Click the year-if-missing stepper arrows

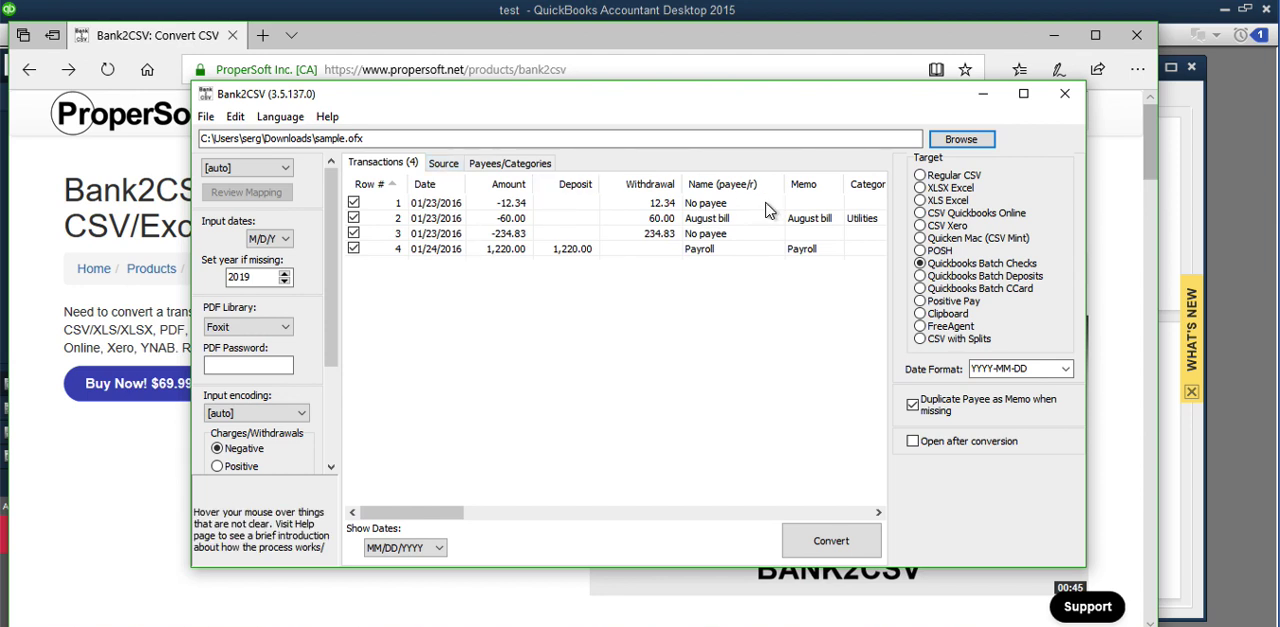285,277
